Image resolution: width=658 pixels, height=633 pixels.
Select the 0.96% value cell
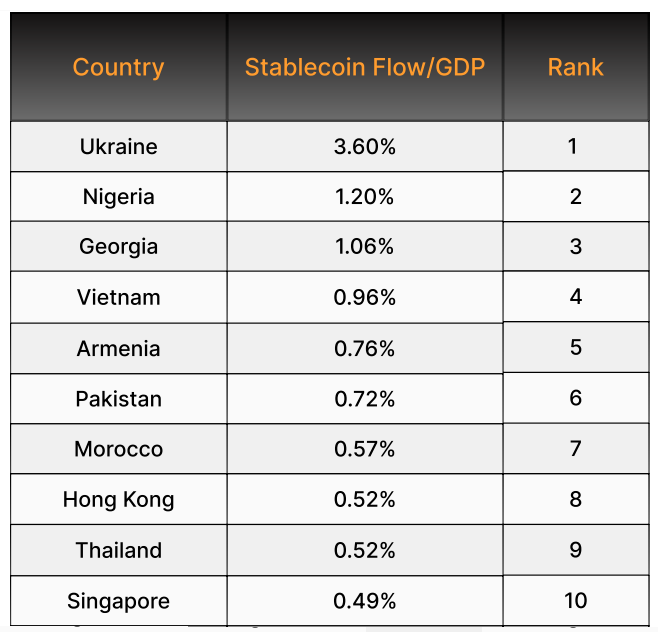[365, 298]
